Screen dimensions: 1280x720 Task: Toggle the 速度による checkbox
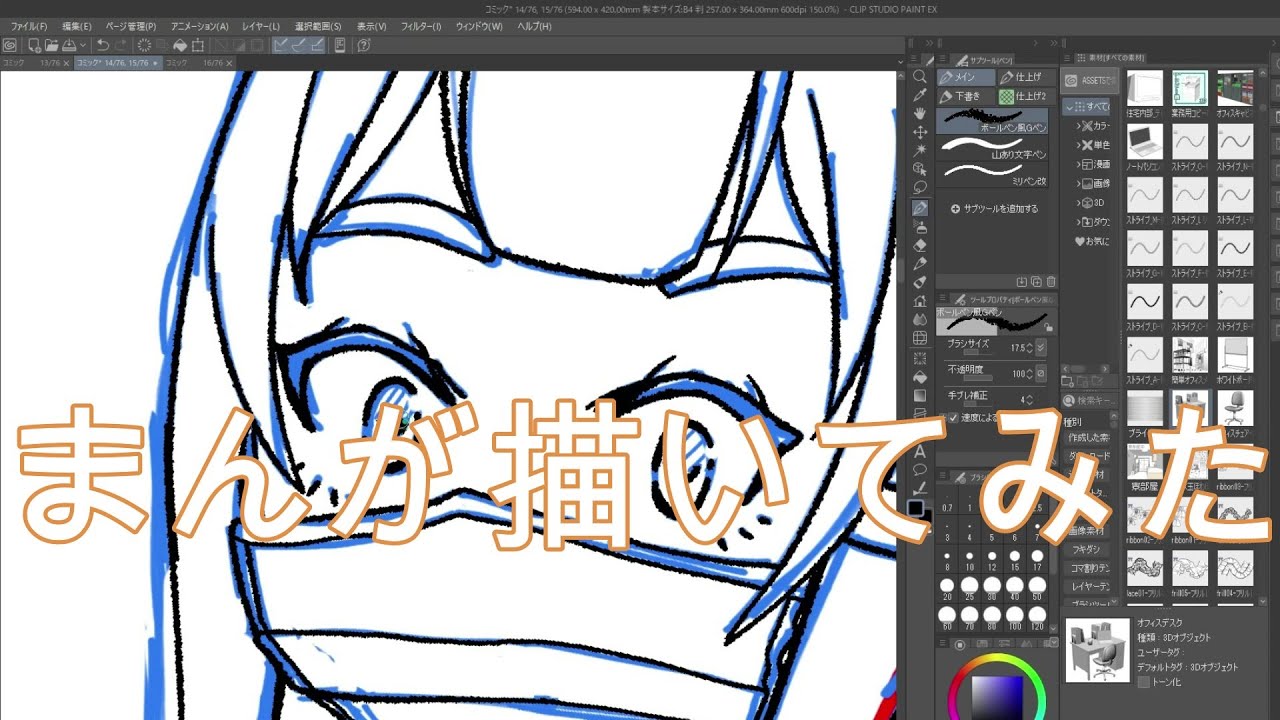952,418
